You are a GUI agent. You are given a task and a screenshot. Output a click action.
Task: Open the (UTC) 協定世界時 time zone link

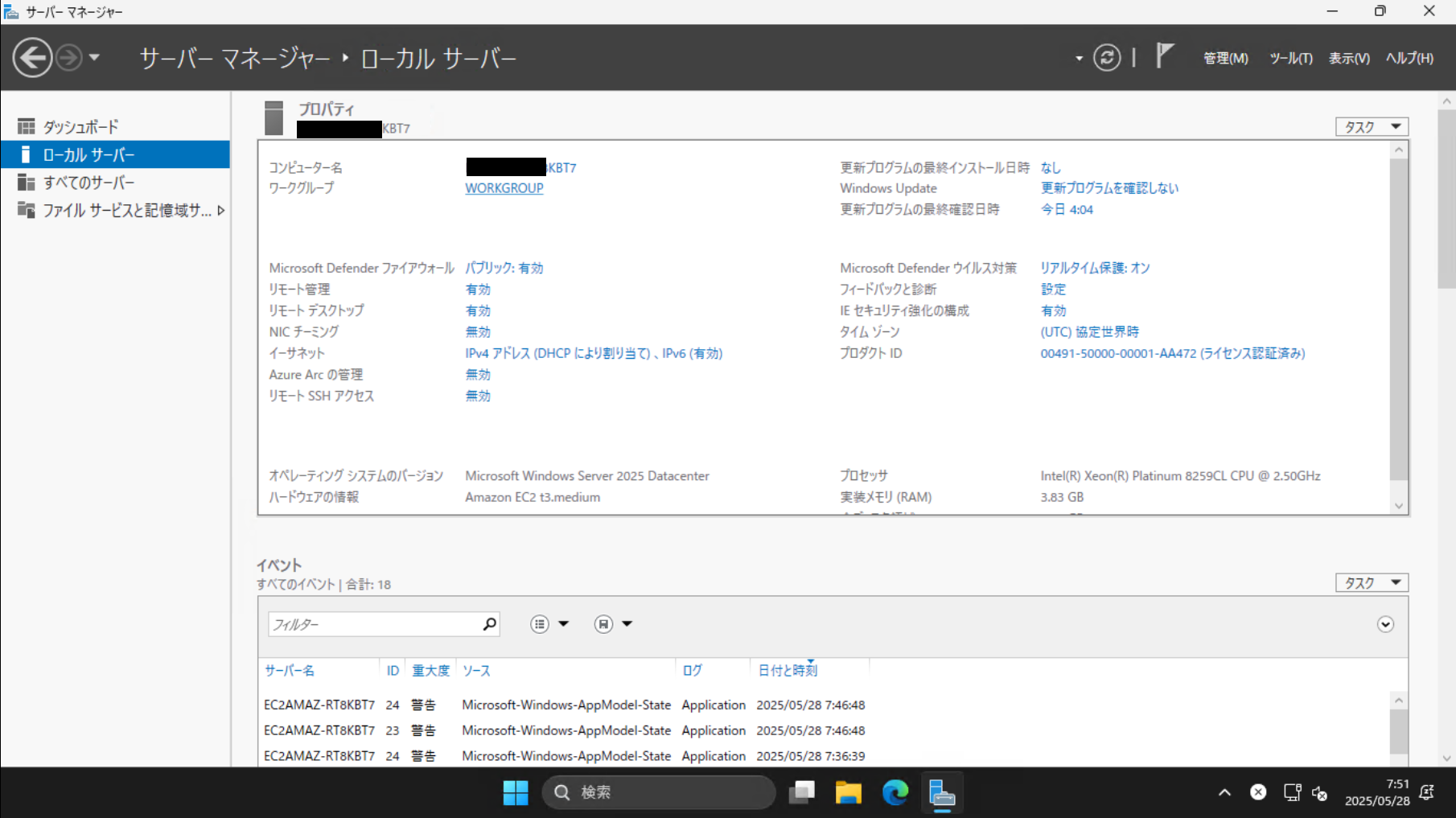click(x=1089, y=331)
